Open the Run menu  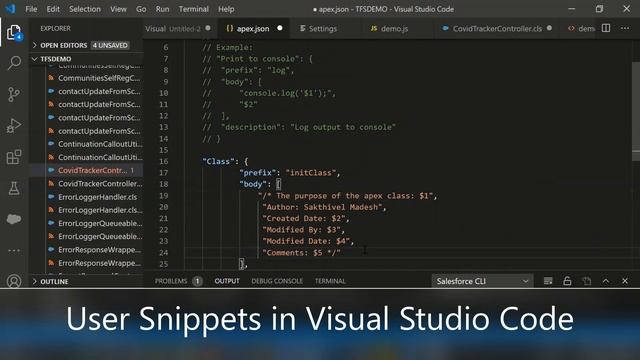[162, 9]
